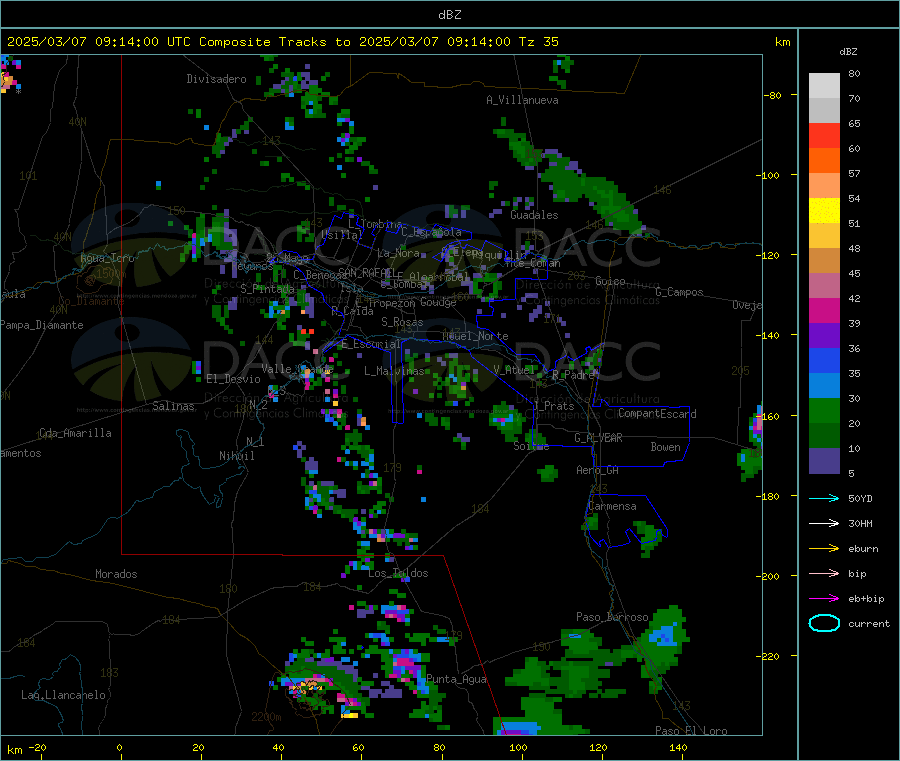Viewport: 900px width, 761px height.
Task: Click the Los_Toldos place label
Action: click(x=398, y=573)
